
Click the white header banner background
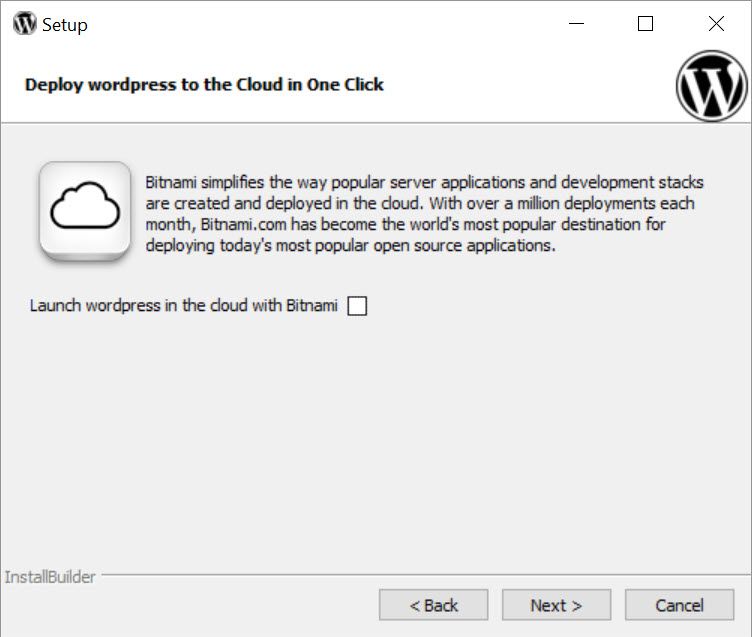click(528, 84)
